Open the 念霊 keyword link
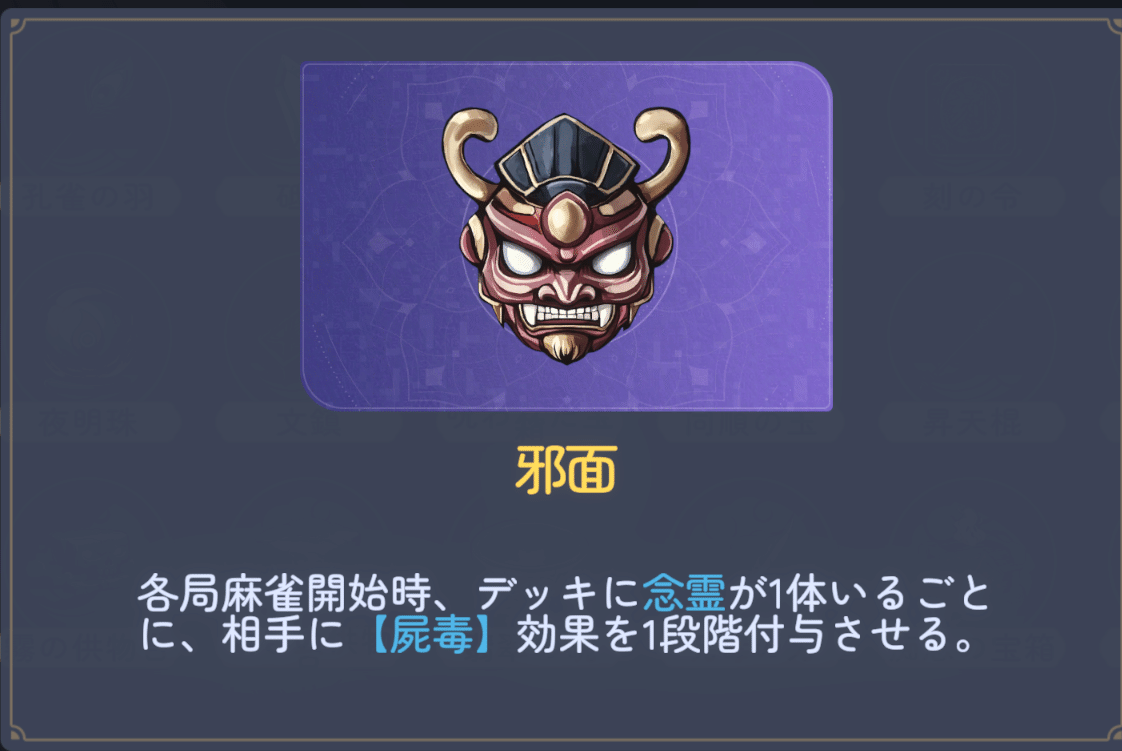 click(684, 594)
